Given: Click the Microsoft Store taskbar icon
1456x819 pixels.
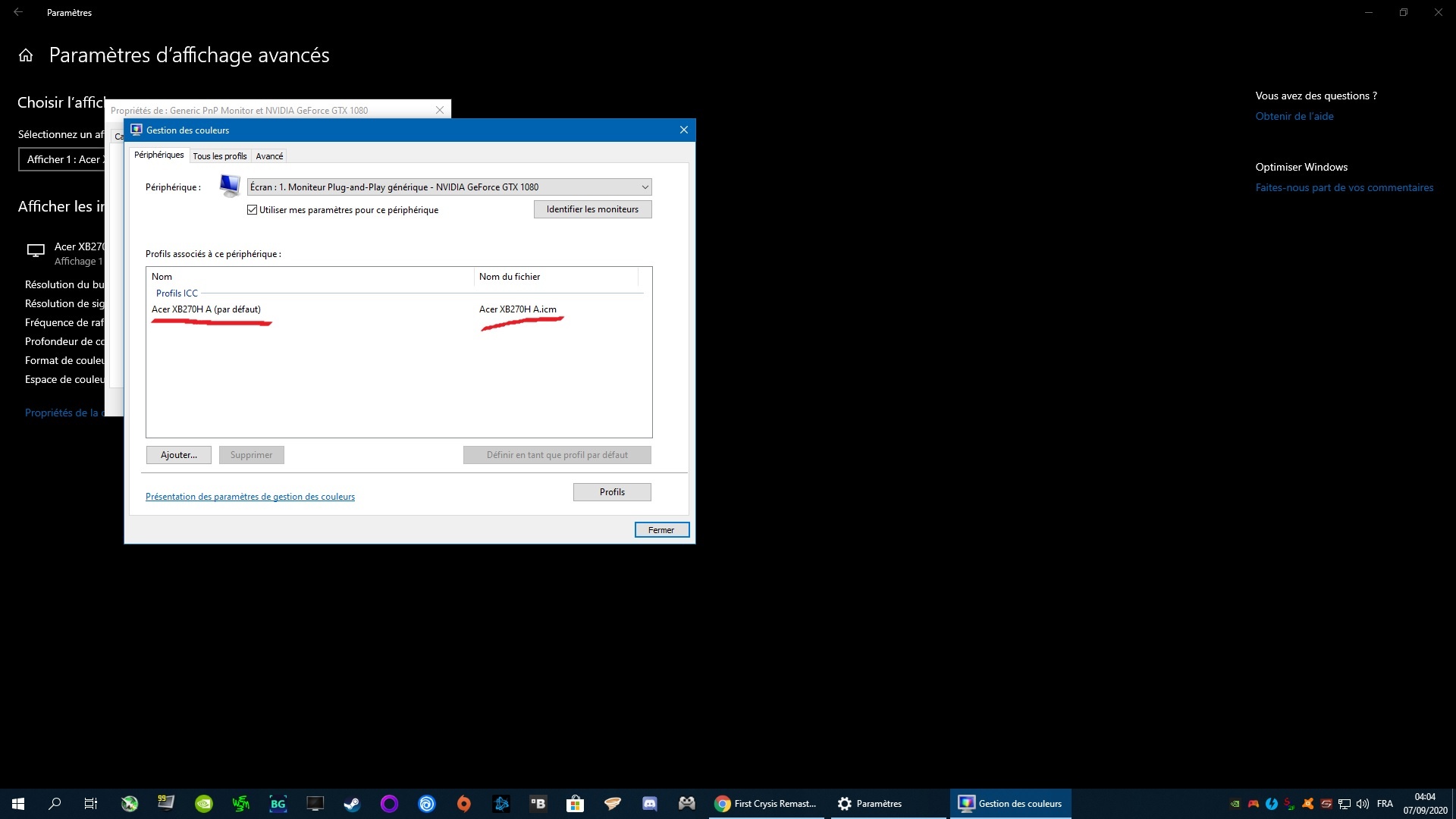Looking at the screenshot, I should 575,804.
